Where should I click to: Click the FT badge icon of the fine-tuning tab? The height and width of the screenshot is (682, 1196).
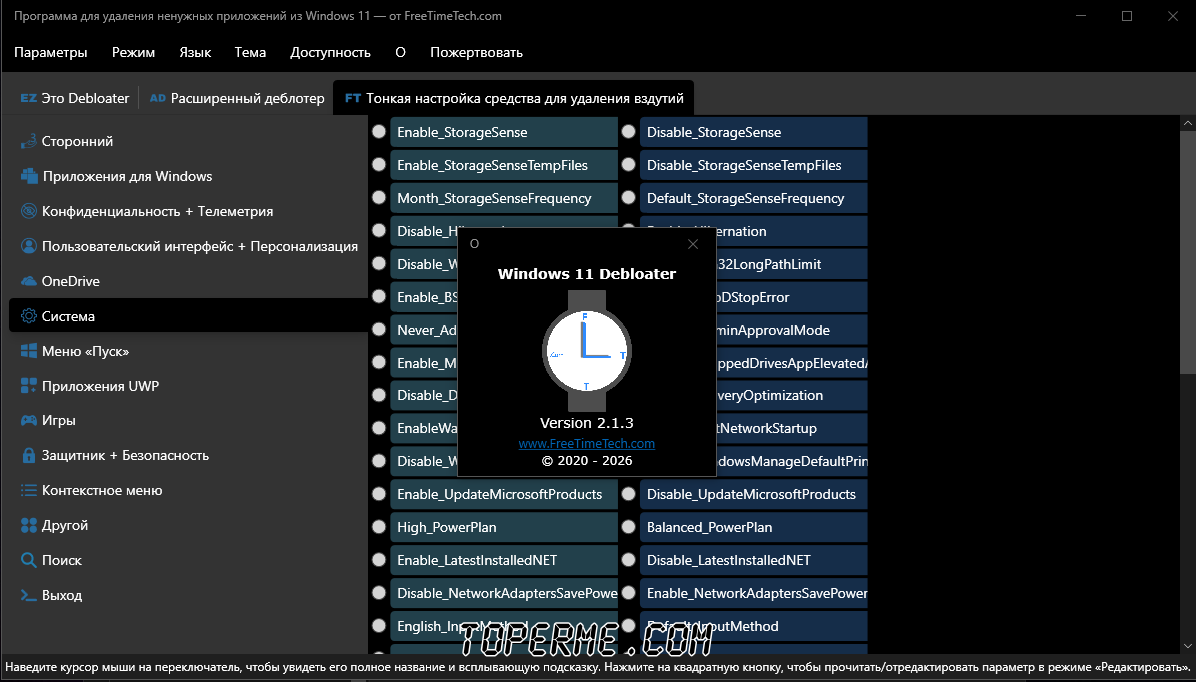click(x=352, y=98)
